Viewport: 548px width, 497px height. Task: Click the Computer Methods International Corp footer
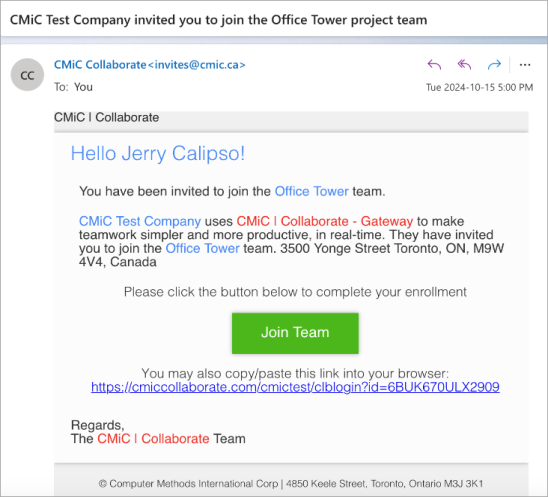point(291,484)
